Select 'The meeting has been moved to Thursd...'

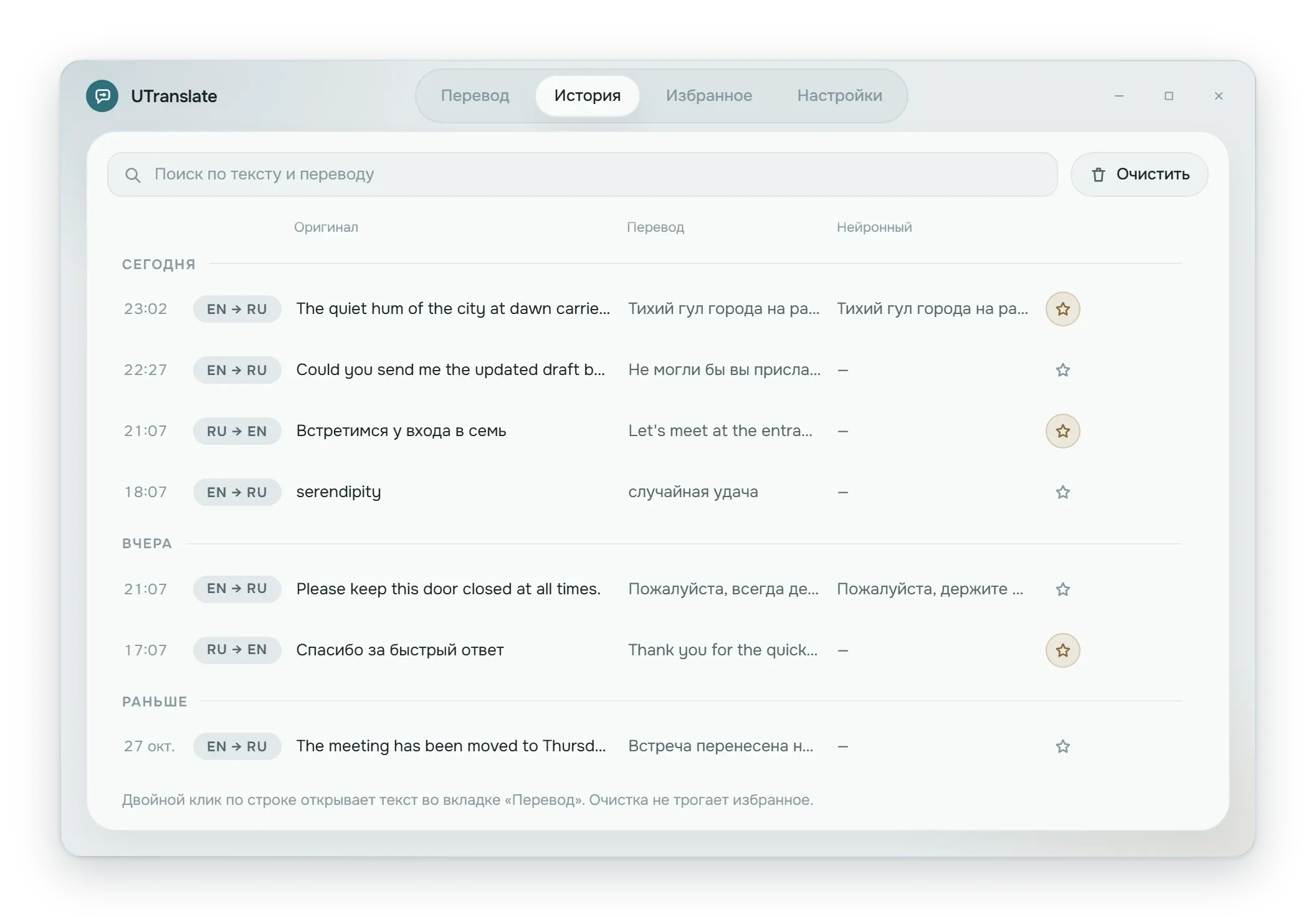point(451,746)
